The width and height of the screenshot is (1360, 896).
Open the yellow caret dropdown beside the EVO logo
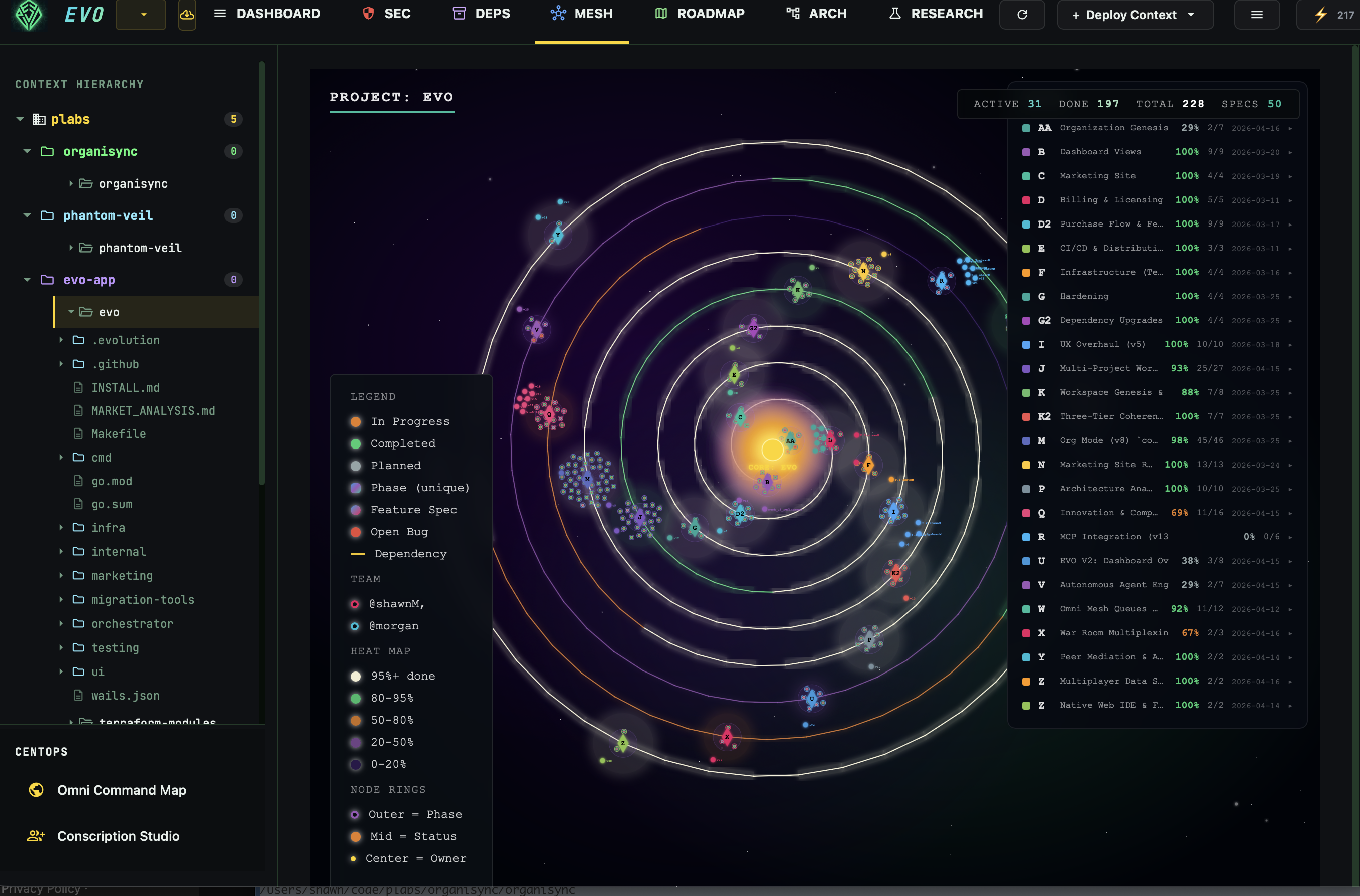(x=141, y=15)
